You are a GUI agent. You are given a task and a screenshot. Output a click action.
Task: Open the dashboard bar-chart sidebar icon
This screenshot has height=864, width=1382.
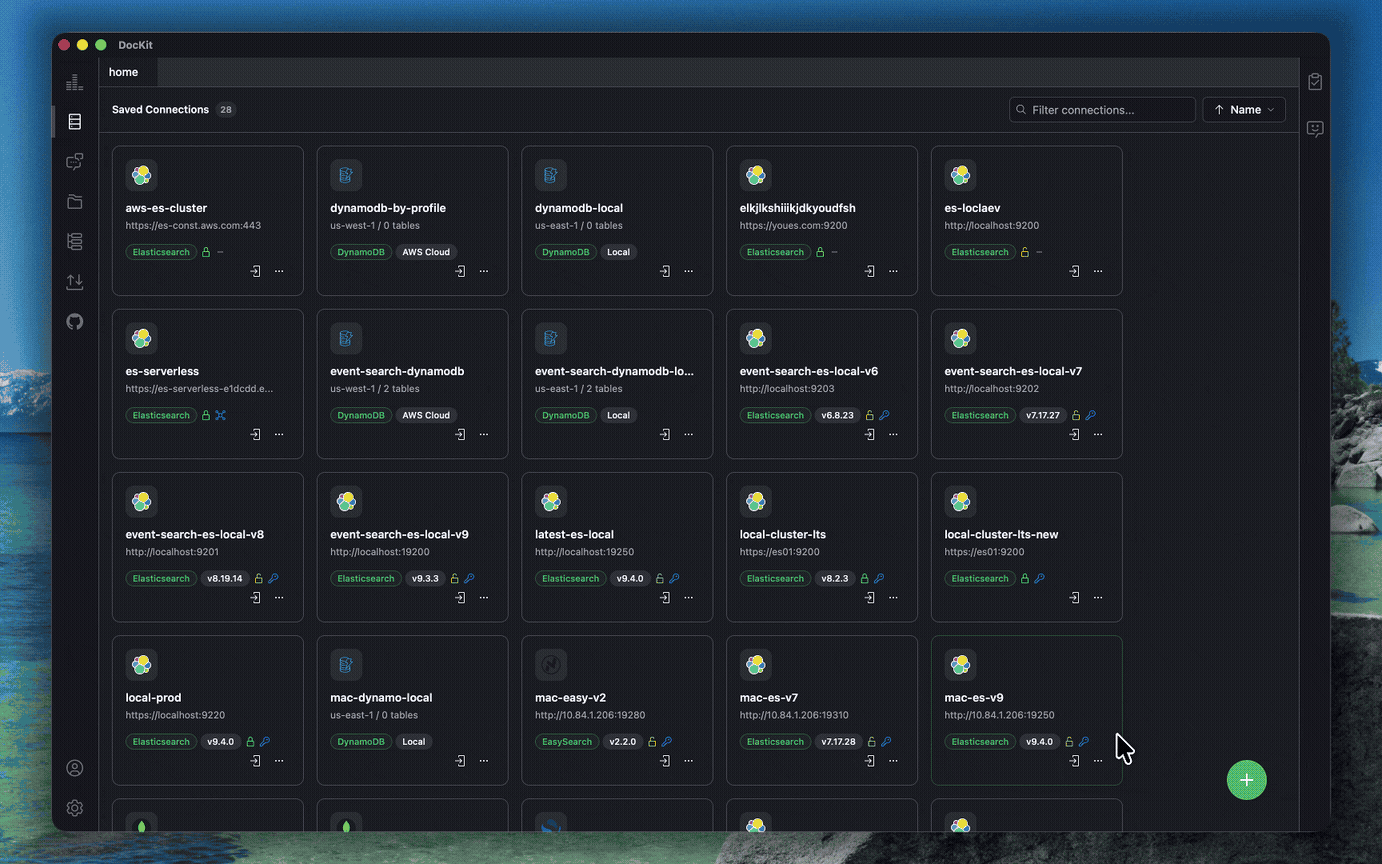(74, 82)
